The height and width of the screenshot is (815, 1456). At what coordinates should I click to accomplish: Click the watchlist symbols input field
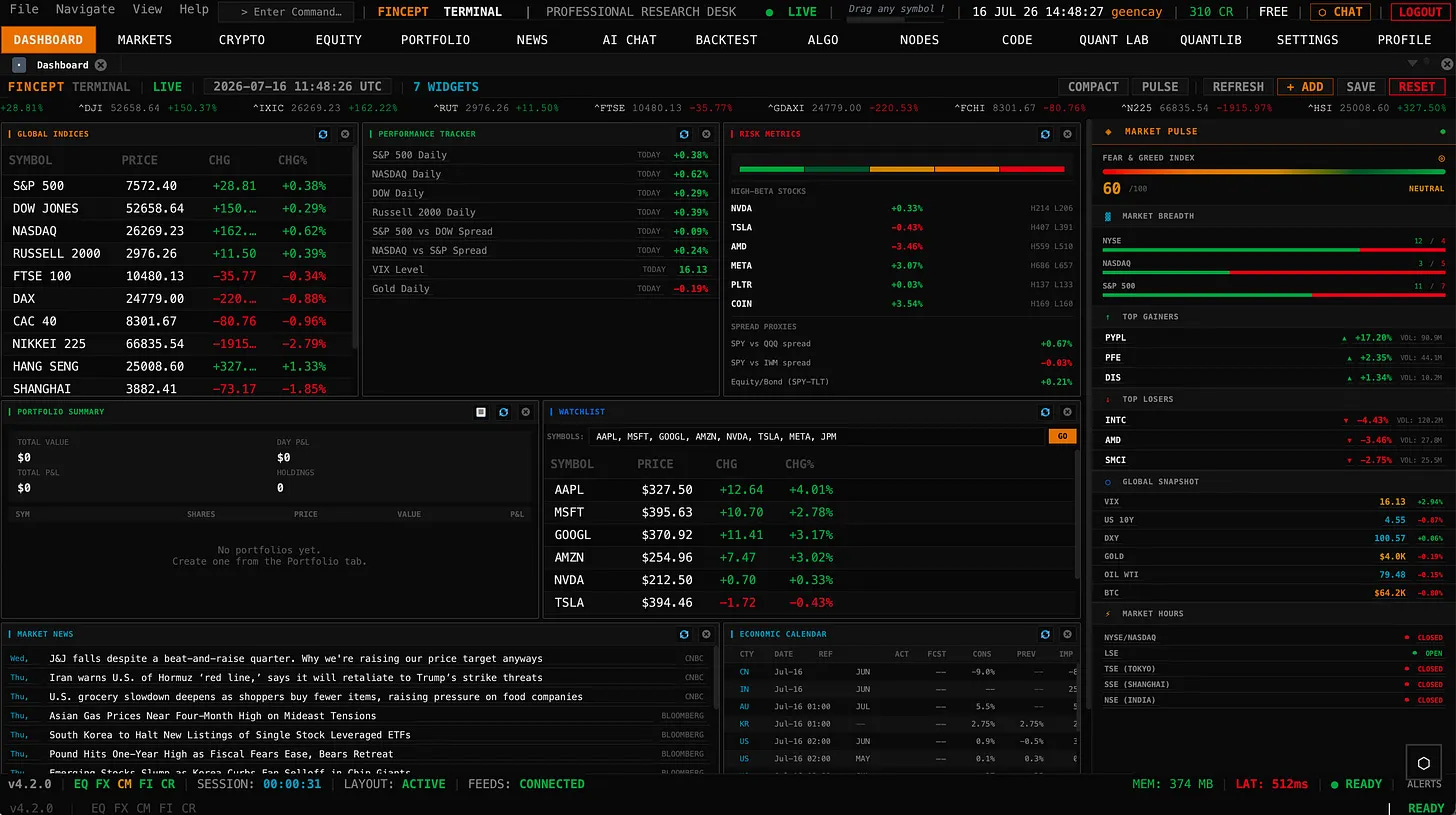[816, 437]
